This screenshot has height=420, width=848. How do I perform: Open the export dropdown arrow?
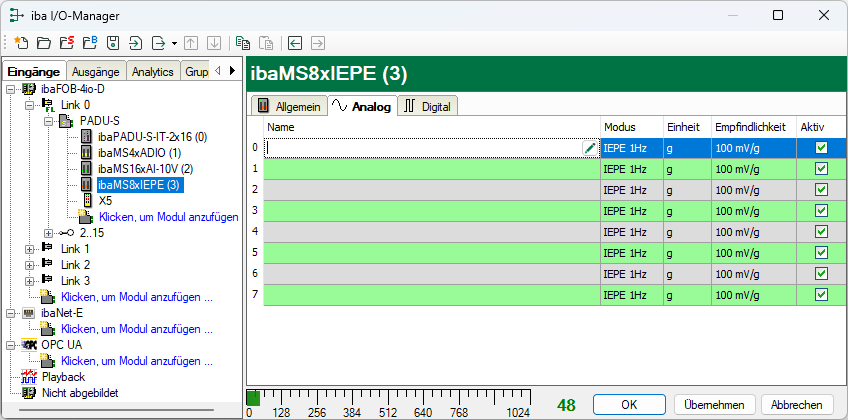(174, 43)
